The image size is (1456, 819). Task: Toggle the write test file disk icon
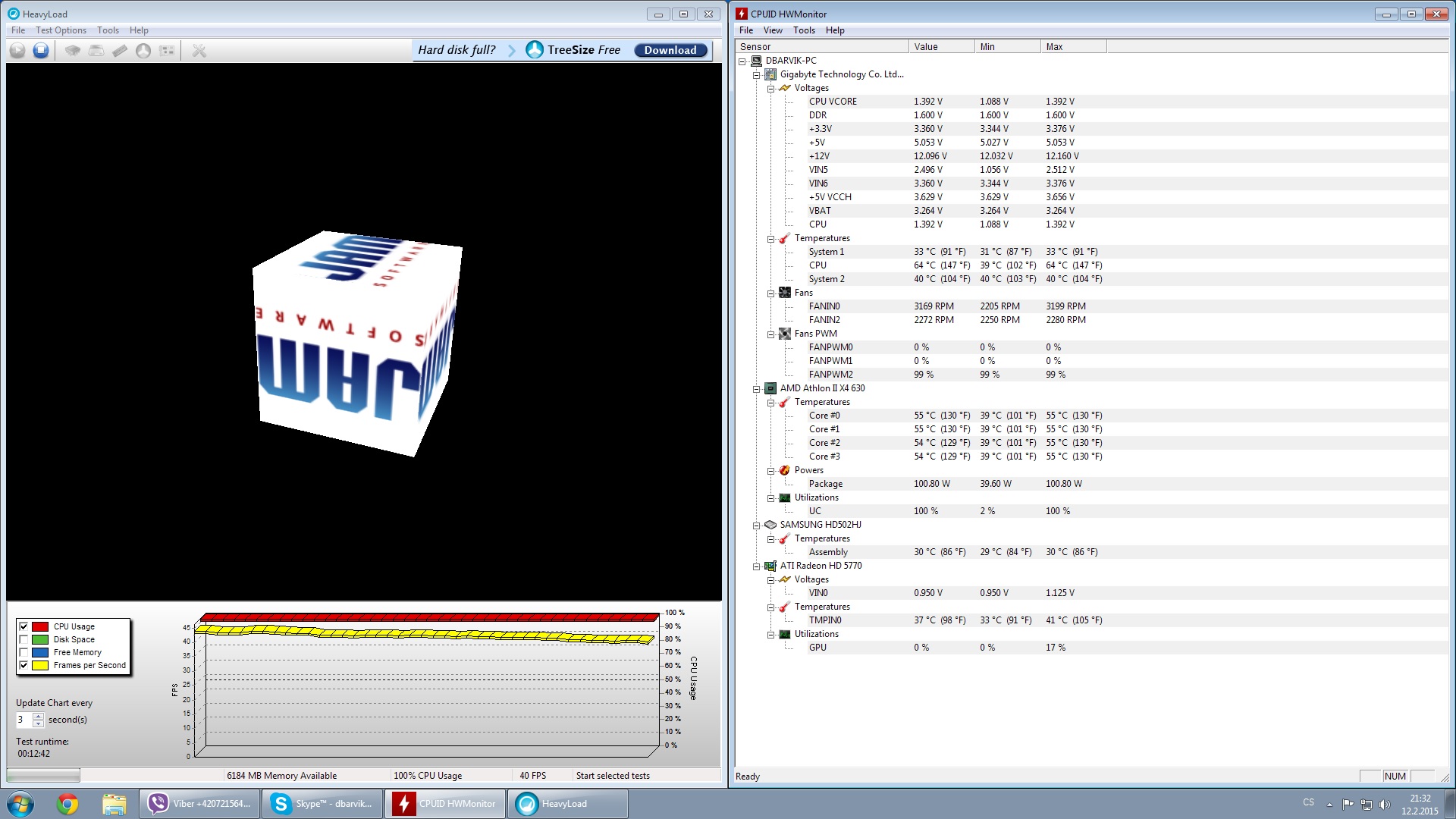(96, 50)
